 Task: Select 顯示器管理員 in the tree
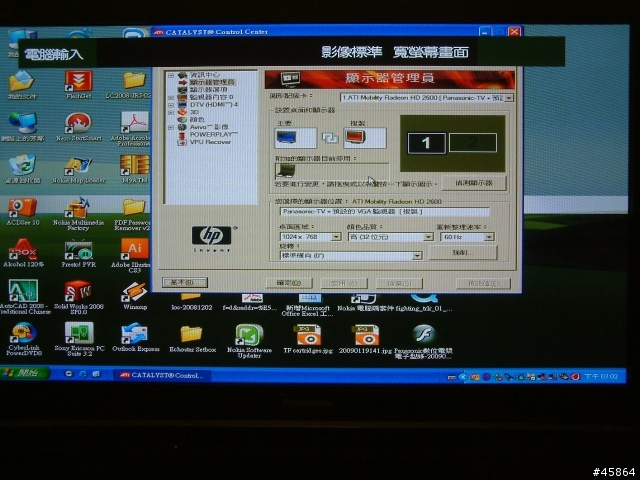tap(211, 82)
